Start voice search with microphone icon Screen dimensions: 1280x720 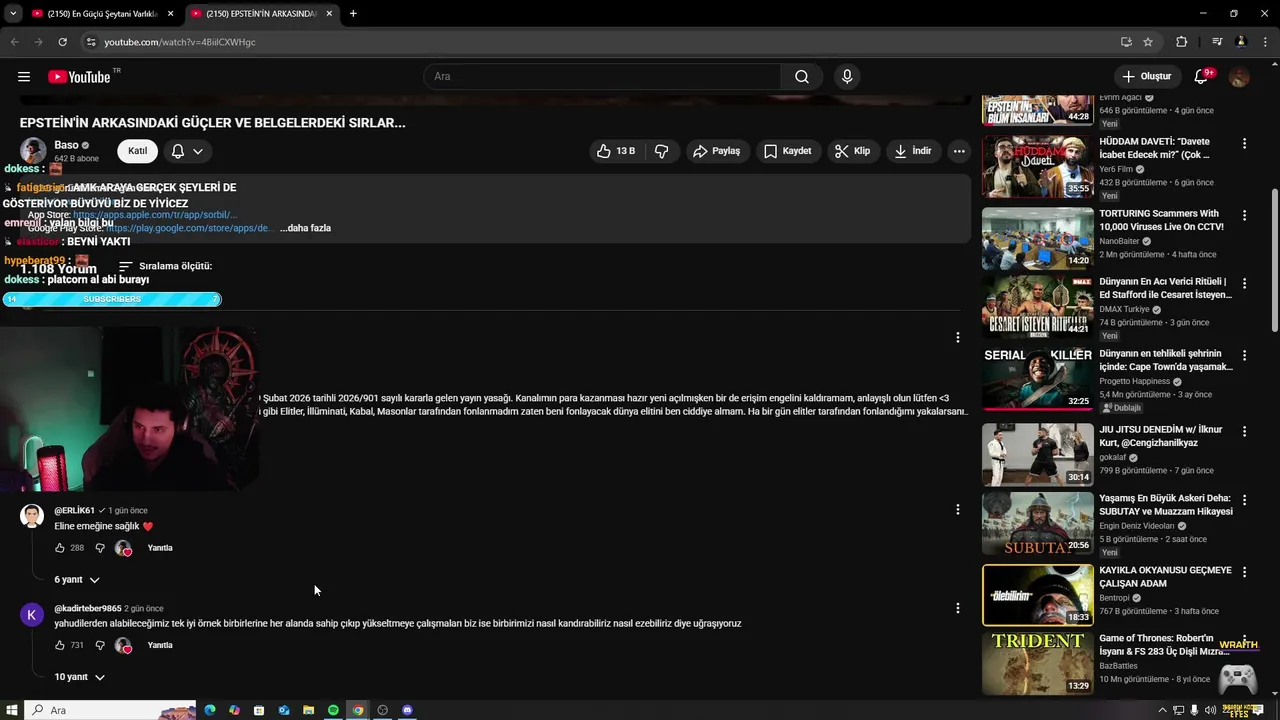847,76
